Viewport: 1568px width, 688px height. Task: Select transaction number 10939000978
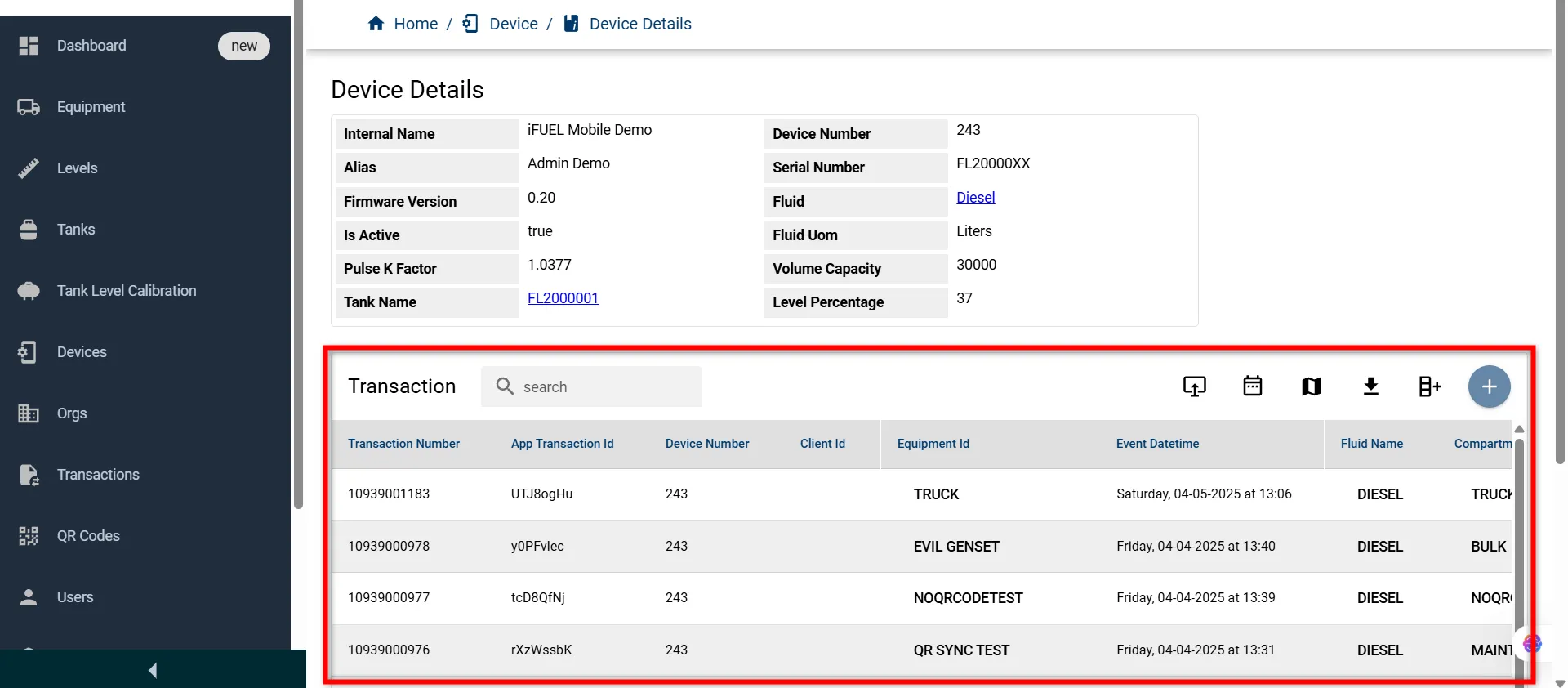point(389,547)
